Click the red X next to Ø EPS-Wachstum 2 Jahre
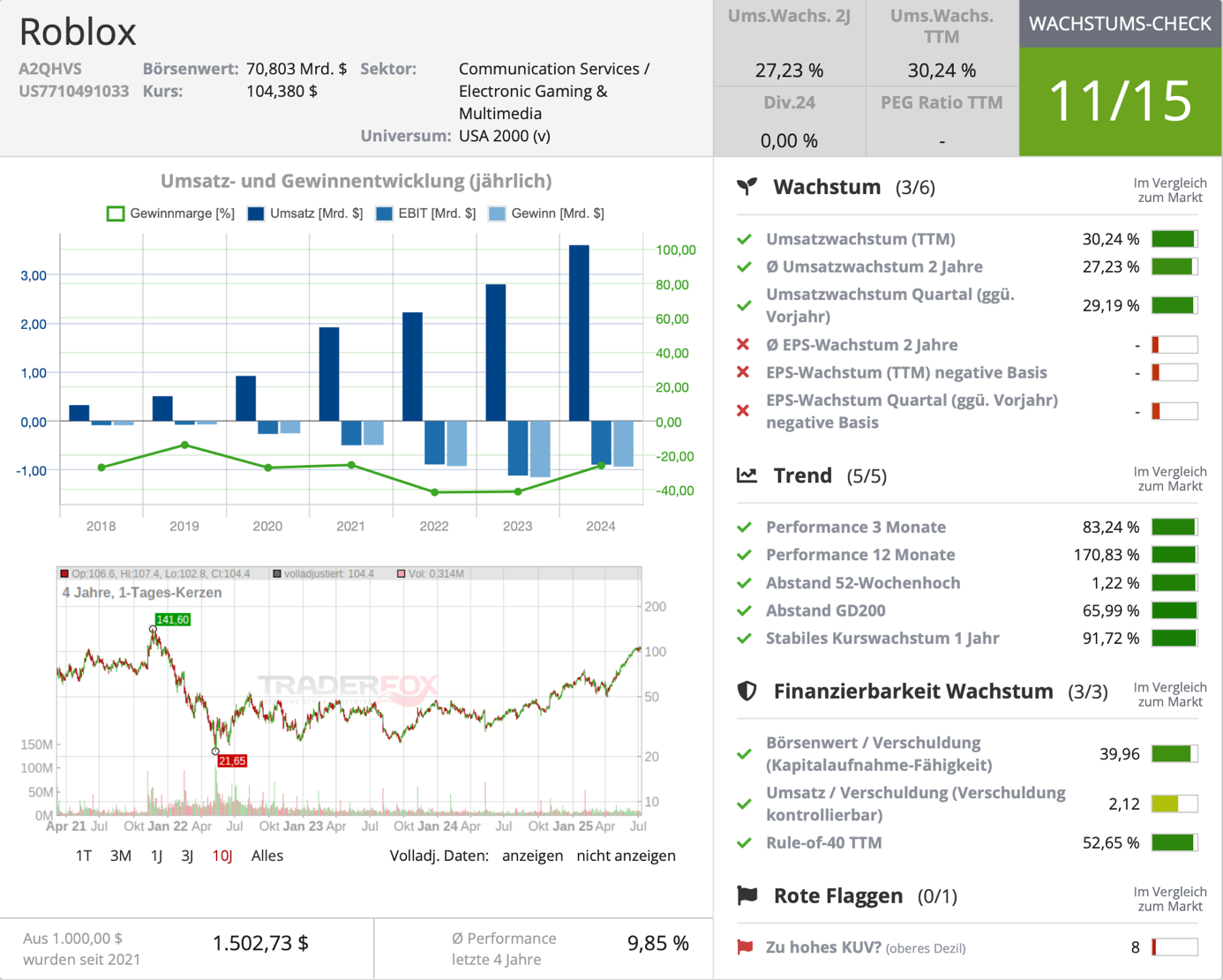Screen dimensions: 1223x980 [743, 345]
